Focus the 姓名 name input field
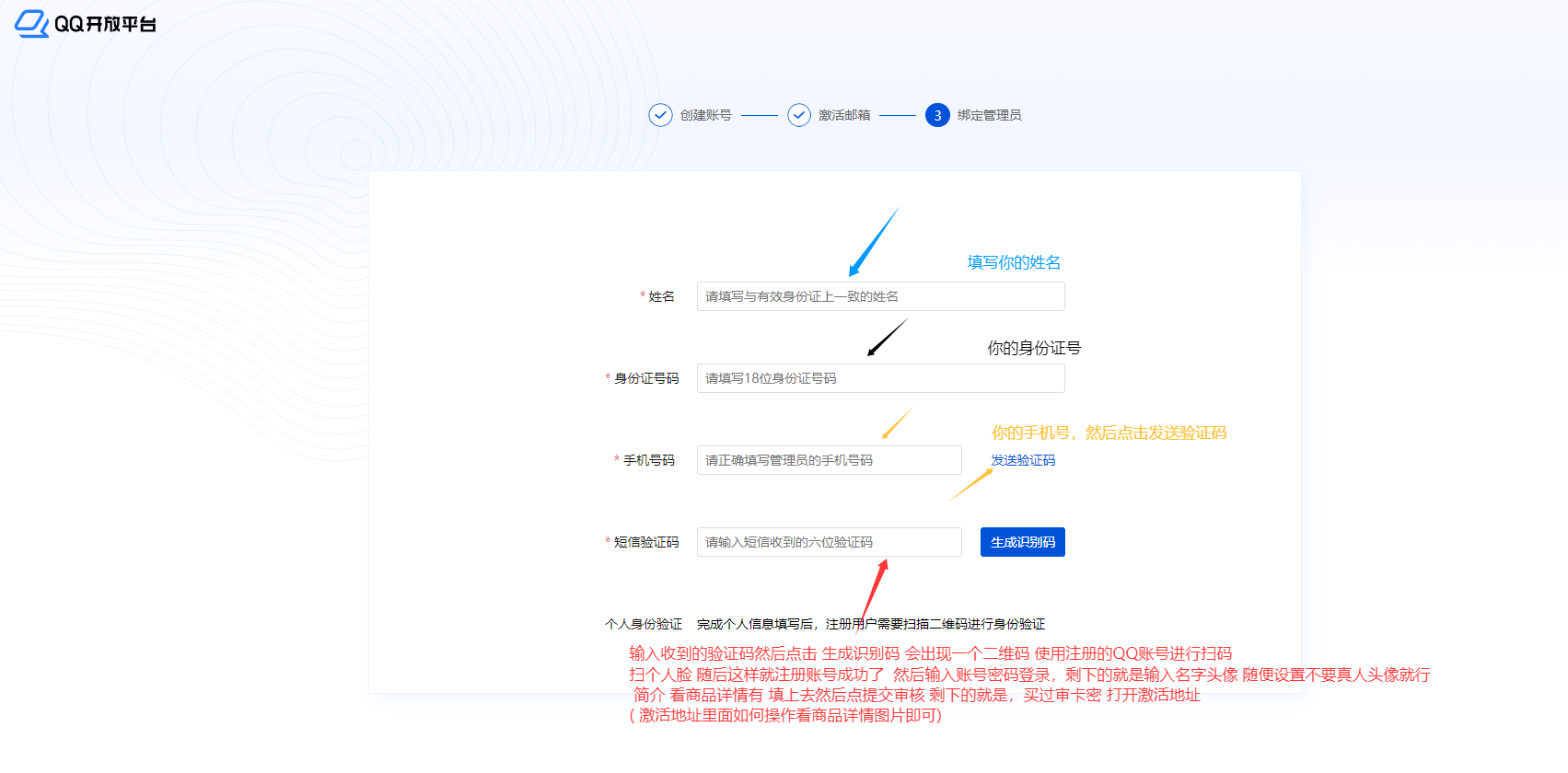 [x=880, y=296]
